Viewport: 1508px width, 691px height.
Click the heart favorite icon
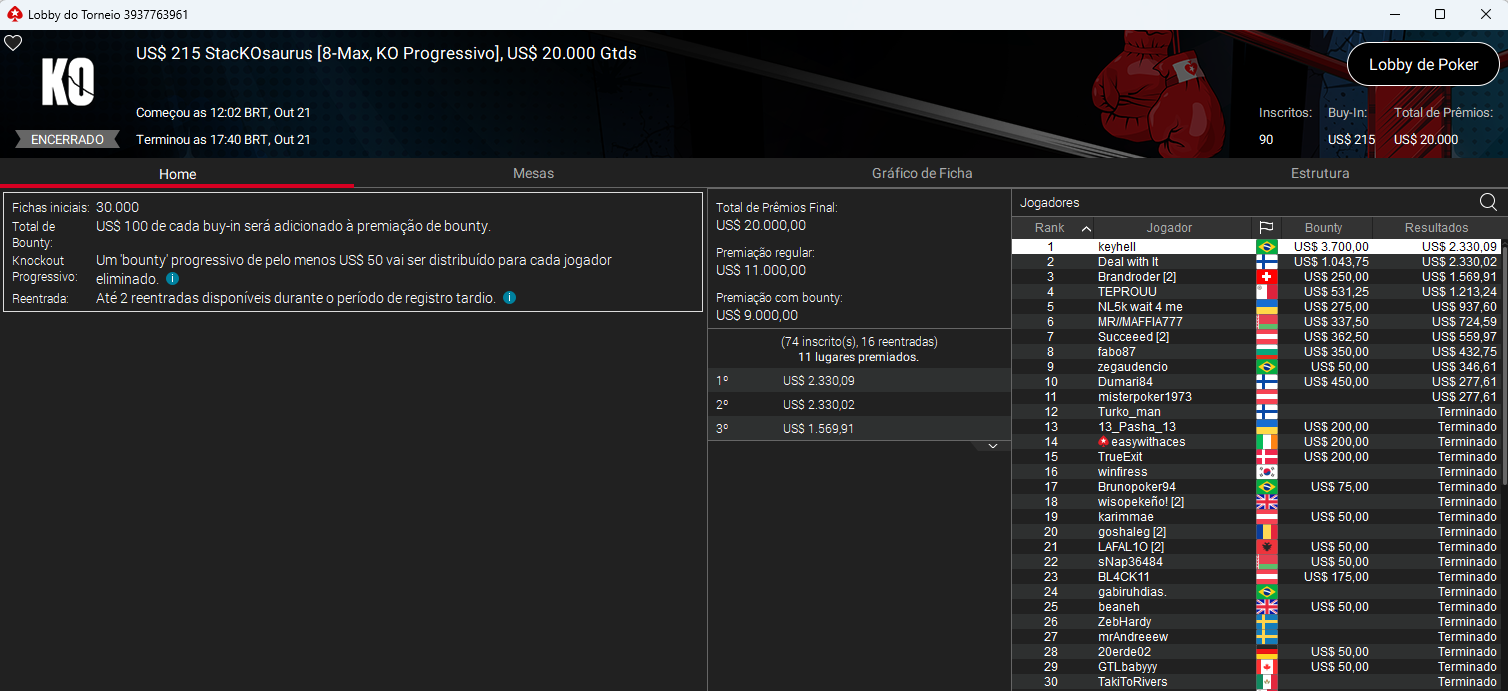tap(13, 43)
